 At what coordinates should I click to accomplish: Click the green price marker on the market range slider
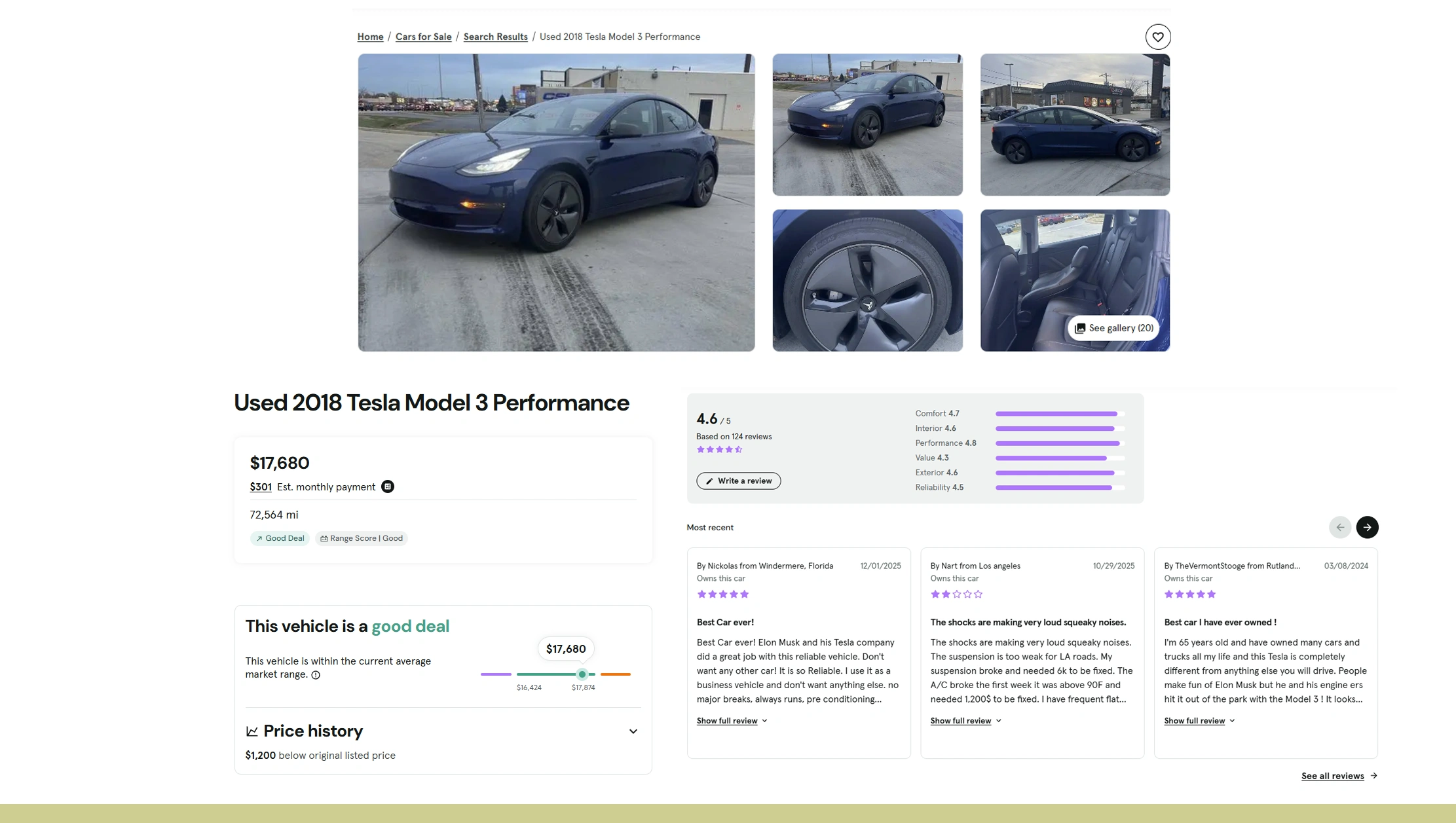coord(582,674)
